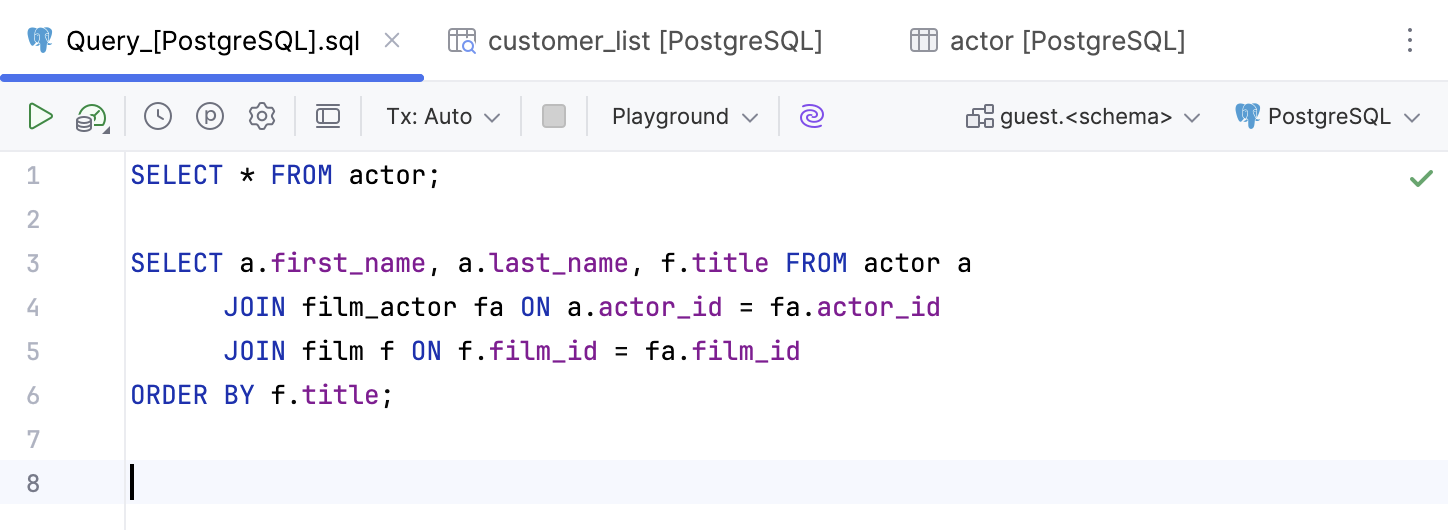
Task: Open the settings gear icon in toolbar
Action: (262, 117)
